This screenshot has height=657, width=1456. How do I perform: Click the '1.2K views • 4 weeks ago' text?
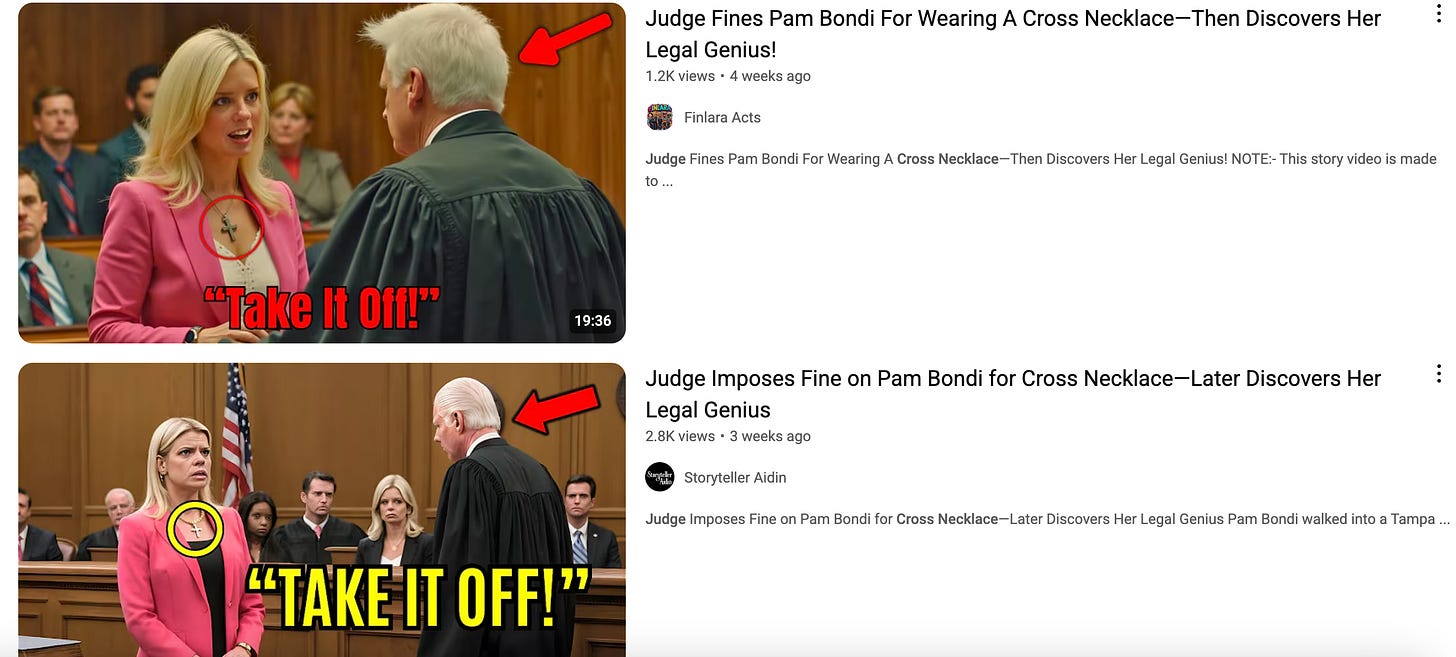pyautogui.click(x=728, y=76)
